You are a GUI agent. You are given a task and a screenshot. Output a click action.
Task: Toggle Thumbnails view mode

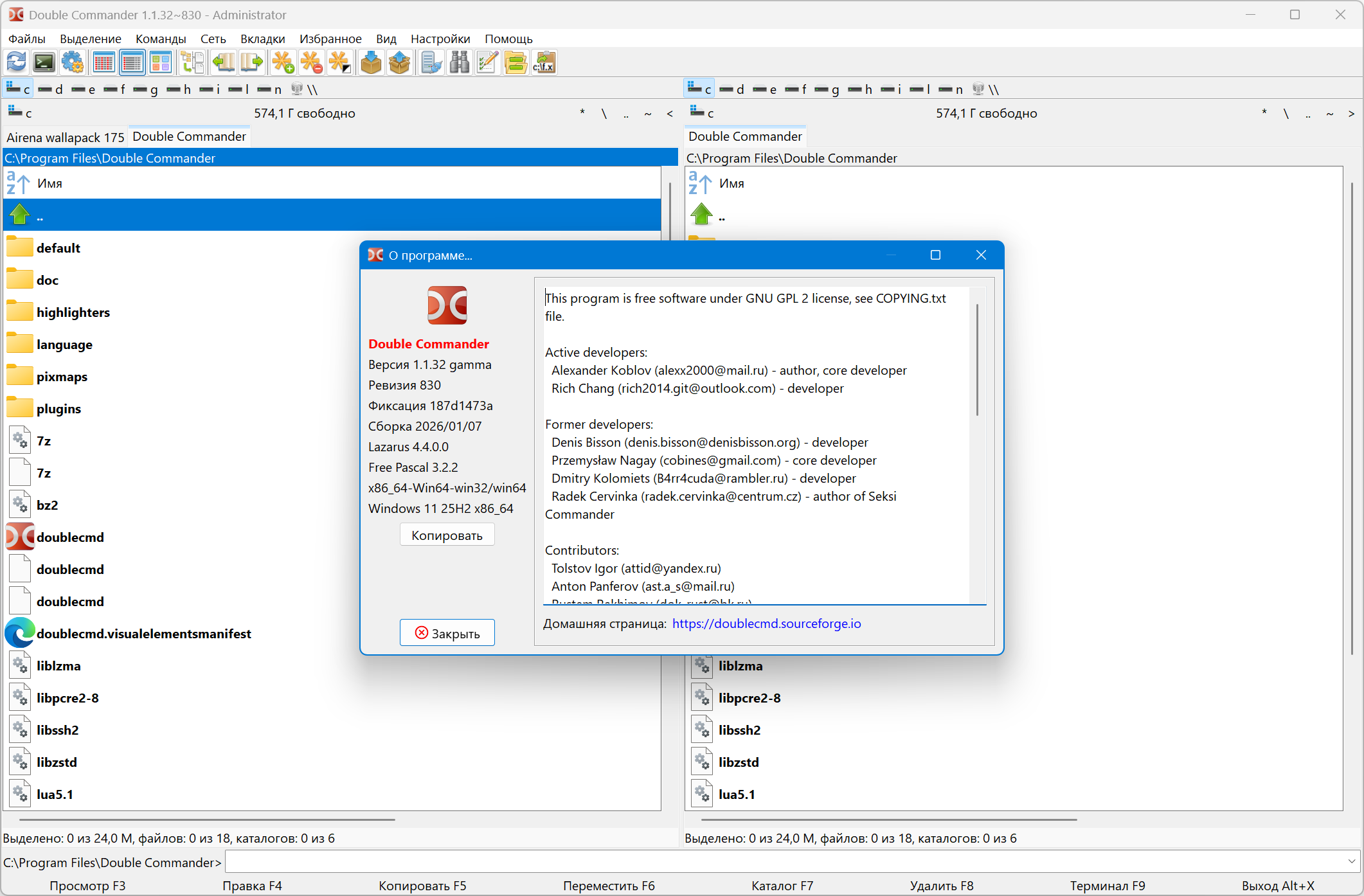point(160,63)
